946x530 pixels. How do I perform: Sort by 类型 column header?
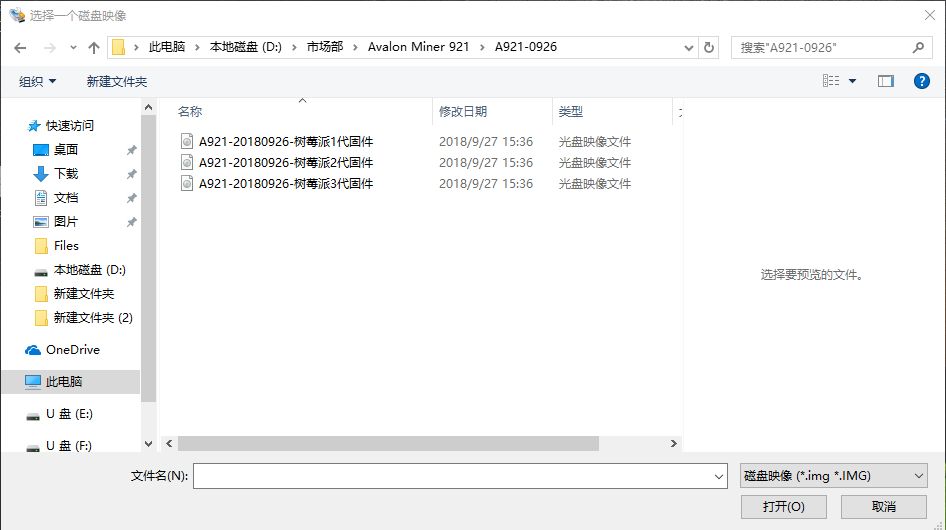click(x=571, y=112)
